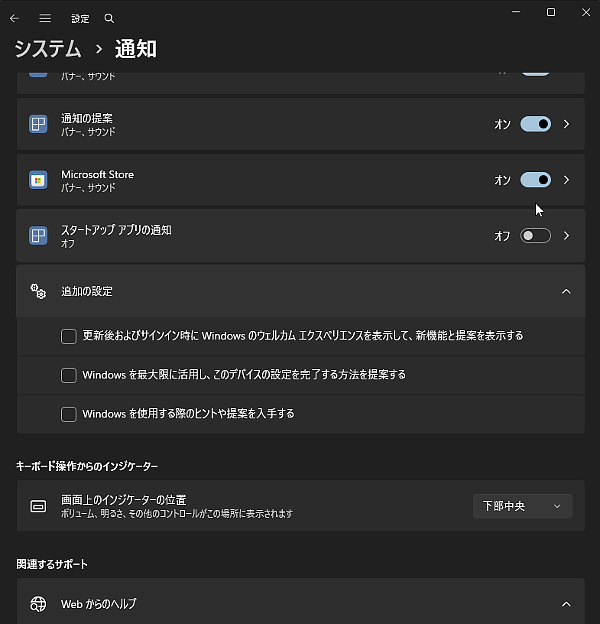Check the Windows ウェルカム エクスペリエンス checkbox

pyautogui.click(x=69, y=336)
